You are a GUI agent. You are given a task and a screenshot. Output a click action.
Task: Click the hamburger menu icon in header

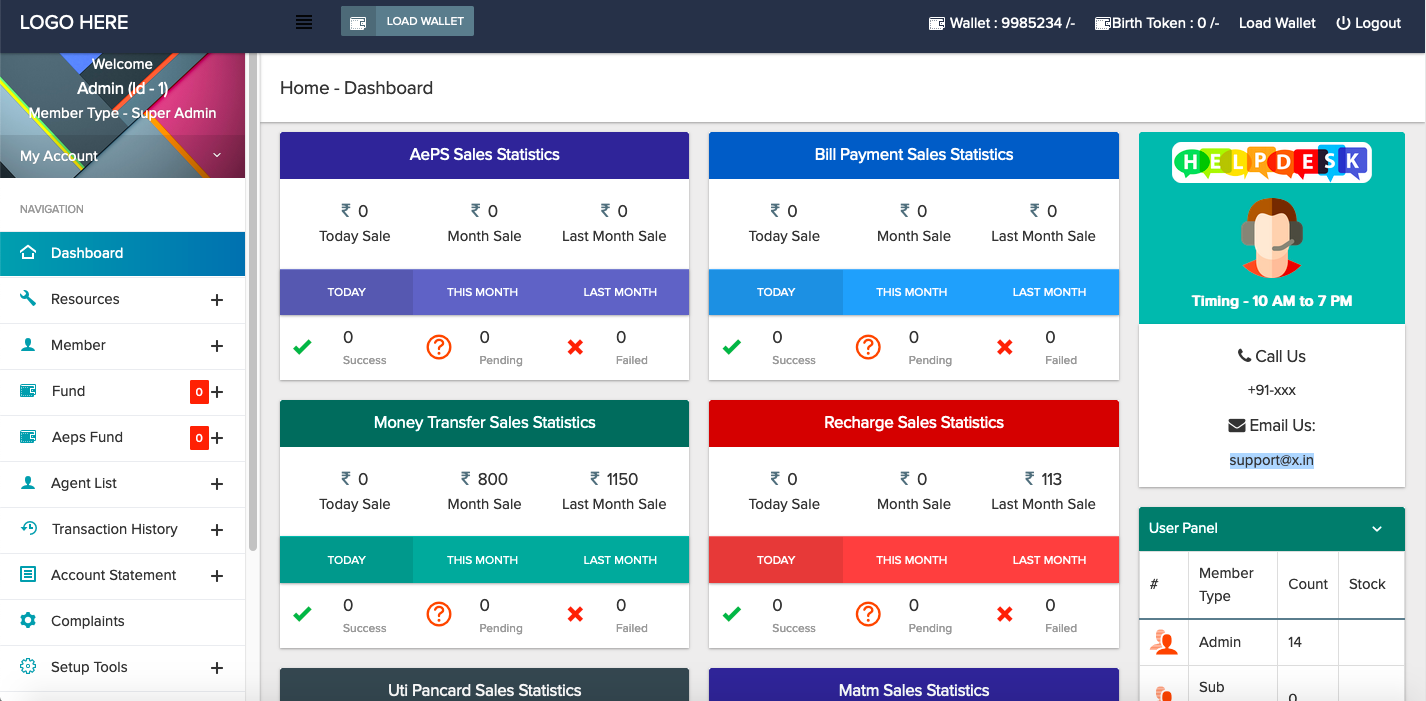[304, 22]
